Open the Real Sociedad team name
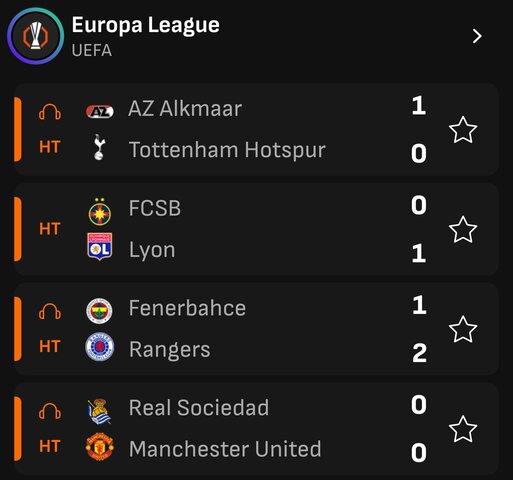The height and width of the screenshot is (480, 513). tap(199, 408)
